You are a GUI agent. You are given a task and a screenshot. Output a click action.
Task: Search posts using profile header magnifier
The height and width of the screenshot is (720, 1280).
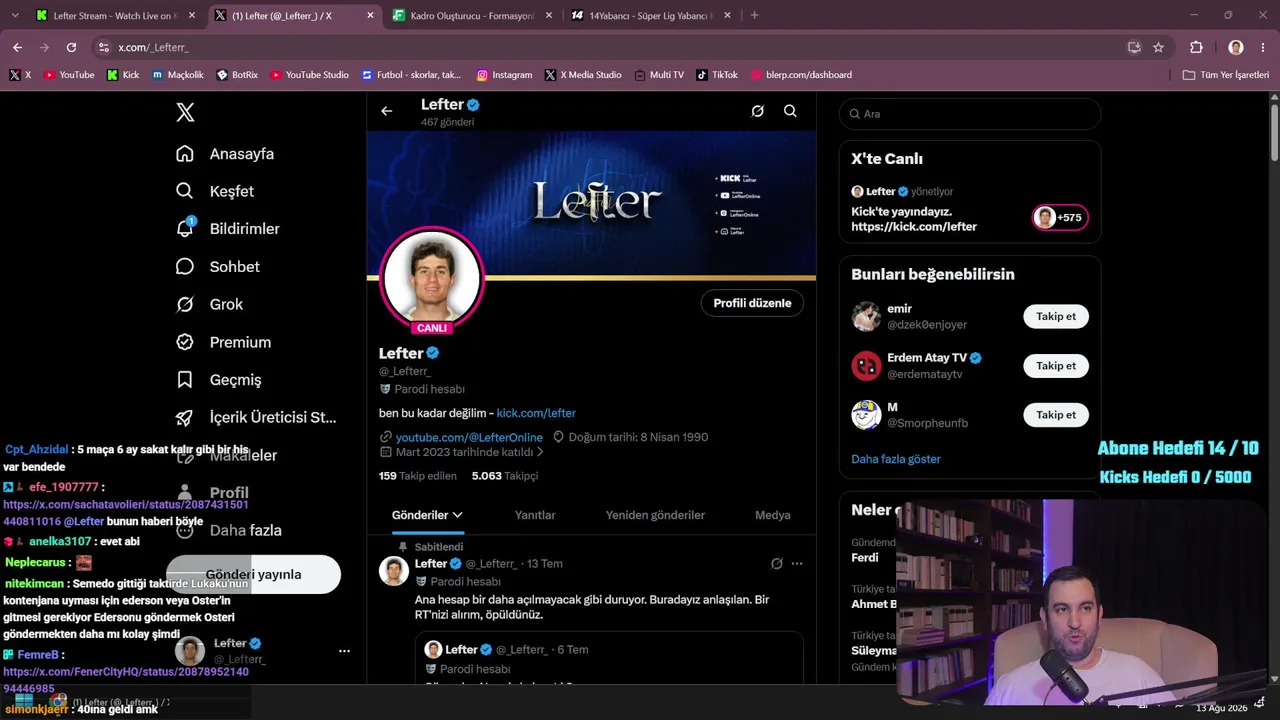tap(790, 111)
